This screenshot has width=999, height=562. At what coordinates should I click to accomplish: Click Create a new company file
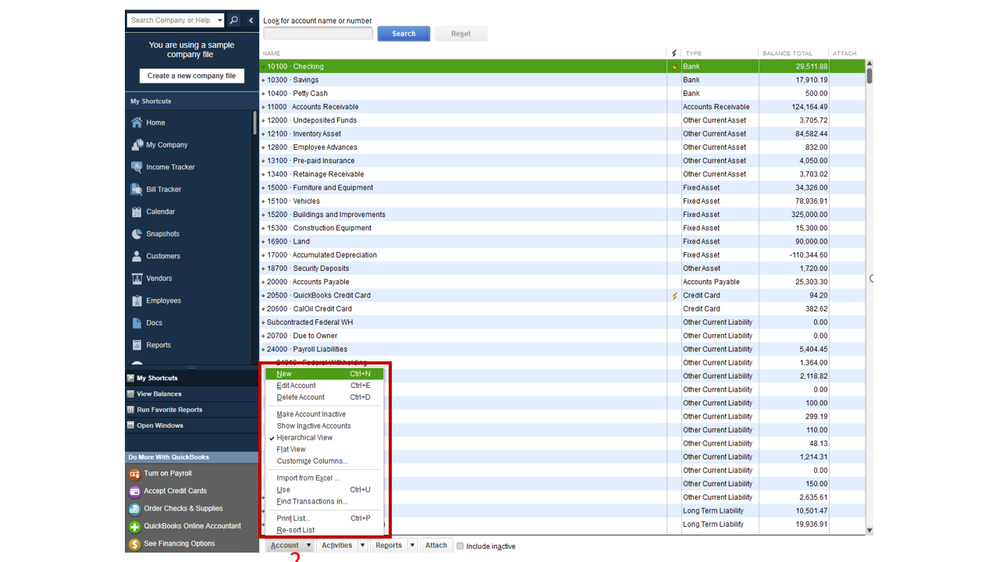192,76
